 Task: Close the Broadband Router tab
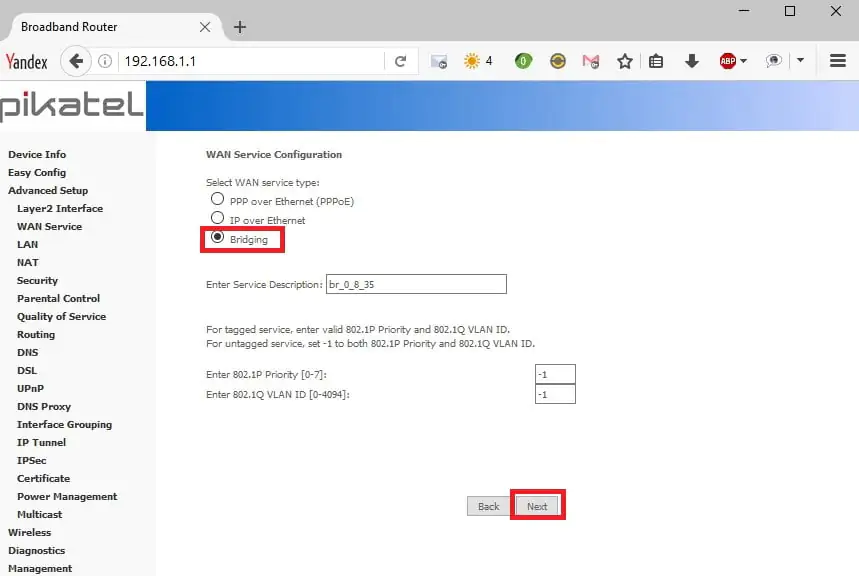coord(205,27)
